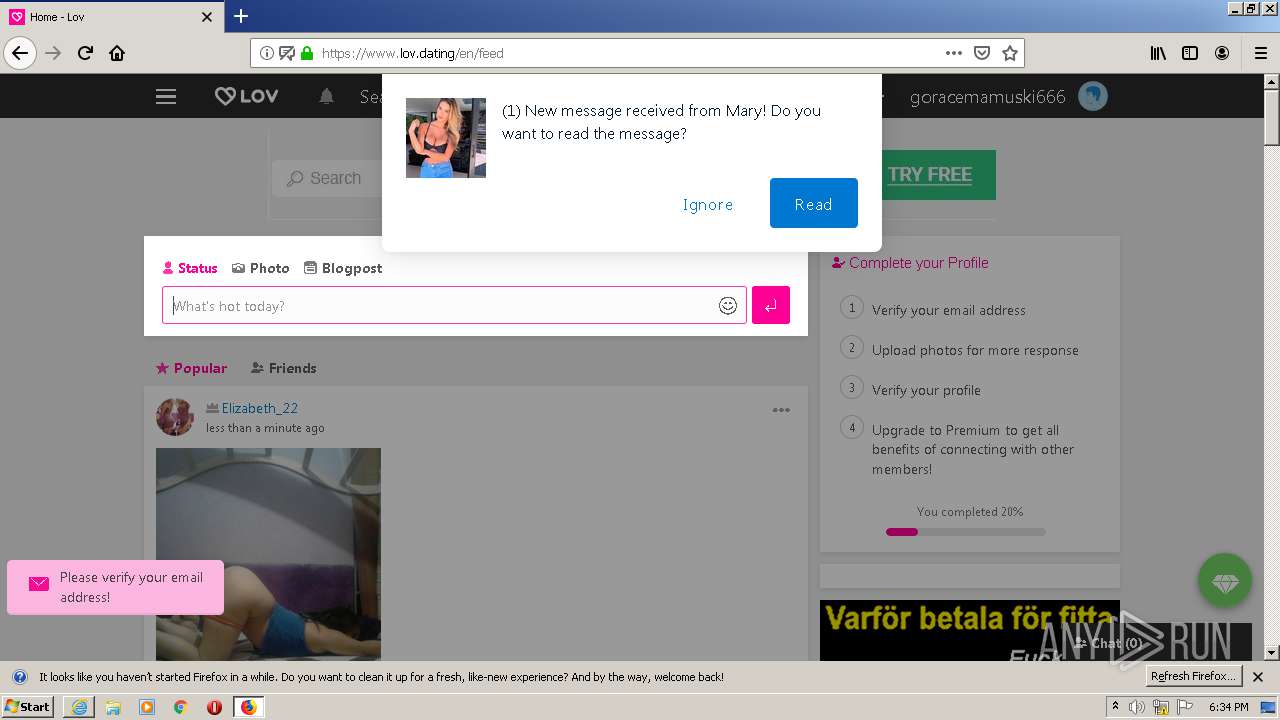
Task: Show the Popular feed
Action: pyautogui.click(x=191, y=368)
